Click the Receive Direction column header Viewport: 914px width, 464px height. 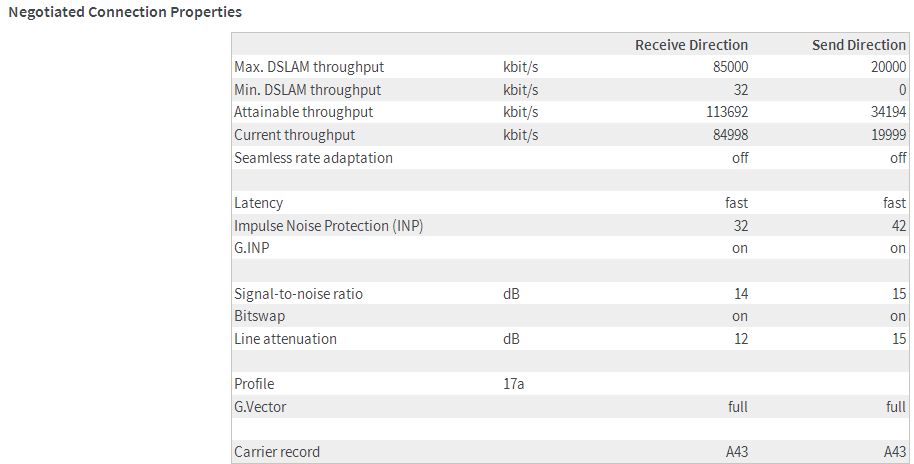pyautogui.click(x=691, y=45)
